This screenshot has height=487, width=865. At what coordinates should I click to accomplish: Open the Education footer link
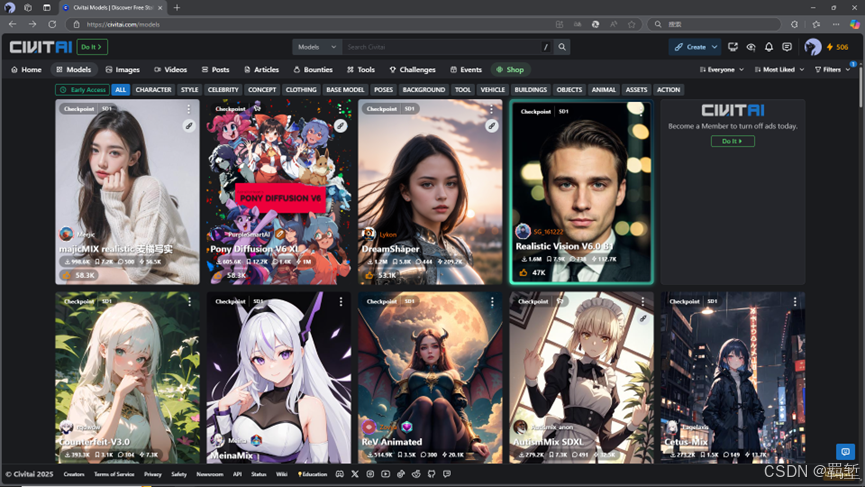point(313,474)
